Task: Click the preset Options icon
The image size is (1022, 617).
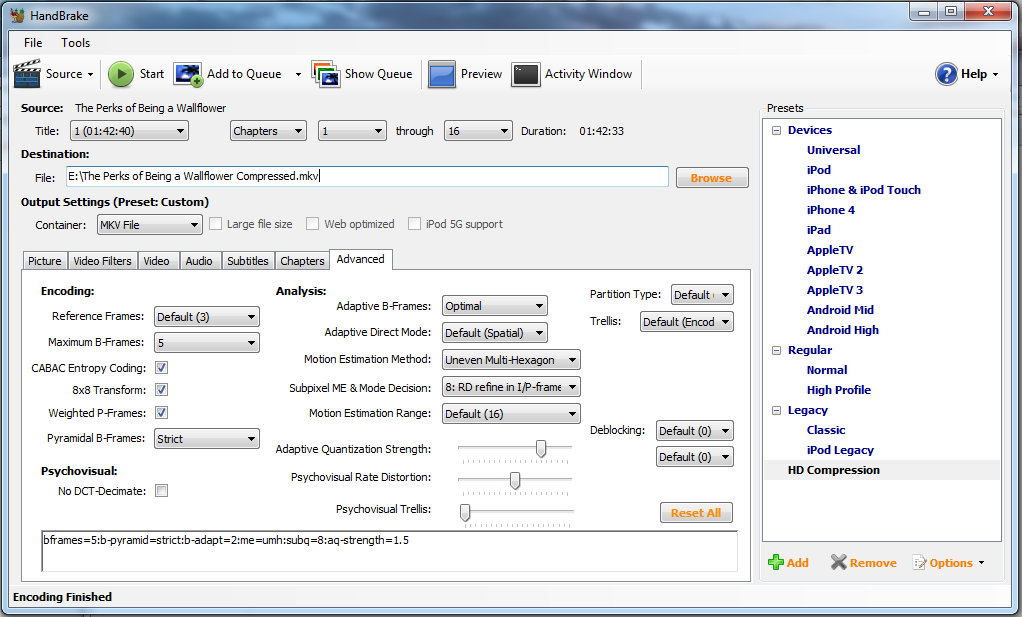Action: pos(919,562)
